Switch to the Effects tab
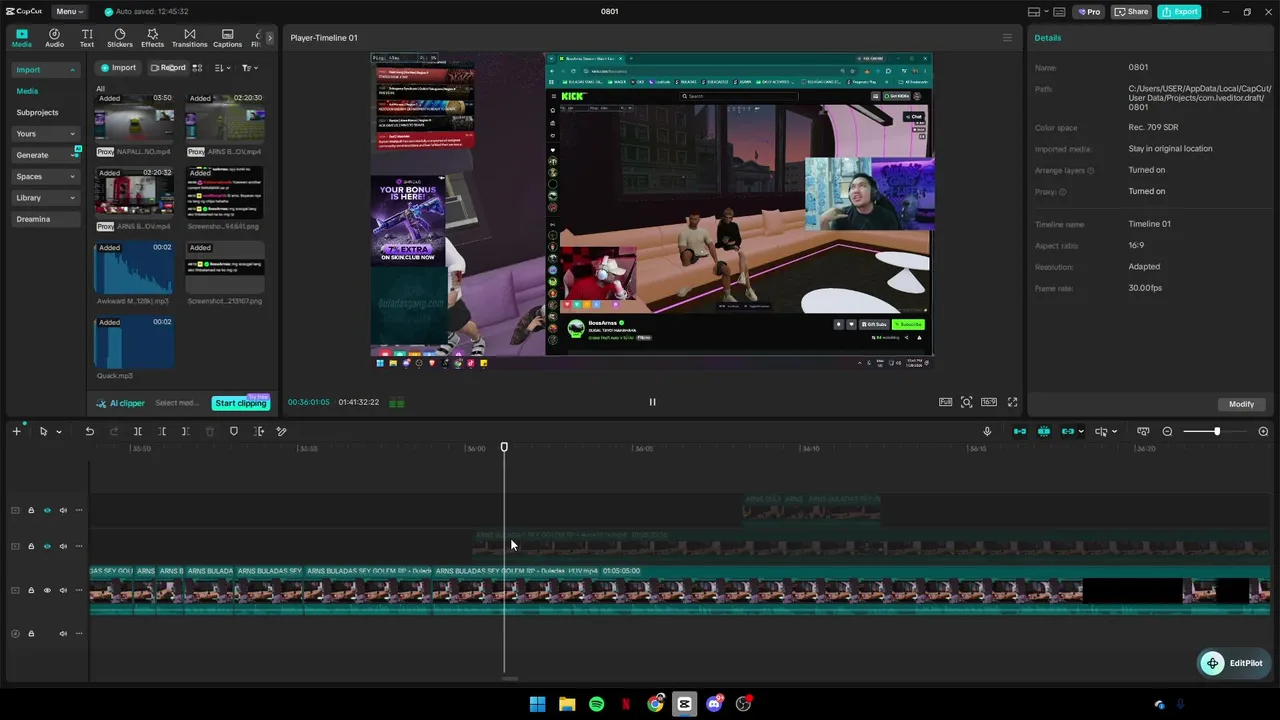Image resolution: width=1280 pixels, height=720 pixels. coord(152,38)
